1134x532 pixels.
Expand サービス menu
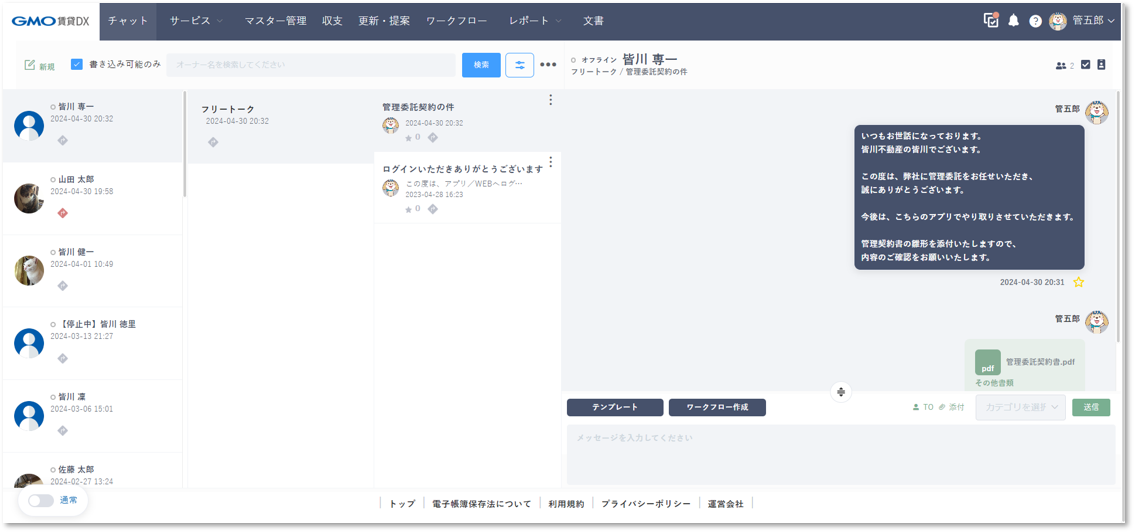click(196, 21)
